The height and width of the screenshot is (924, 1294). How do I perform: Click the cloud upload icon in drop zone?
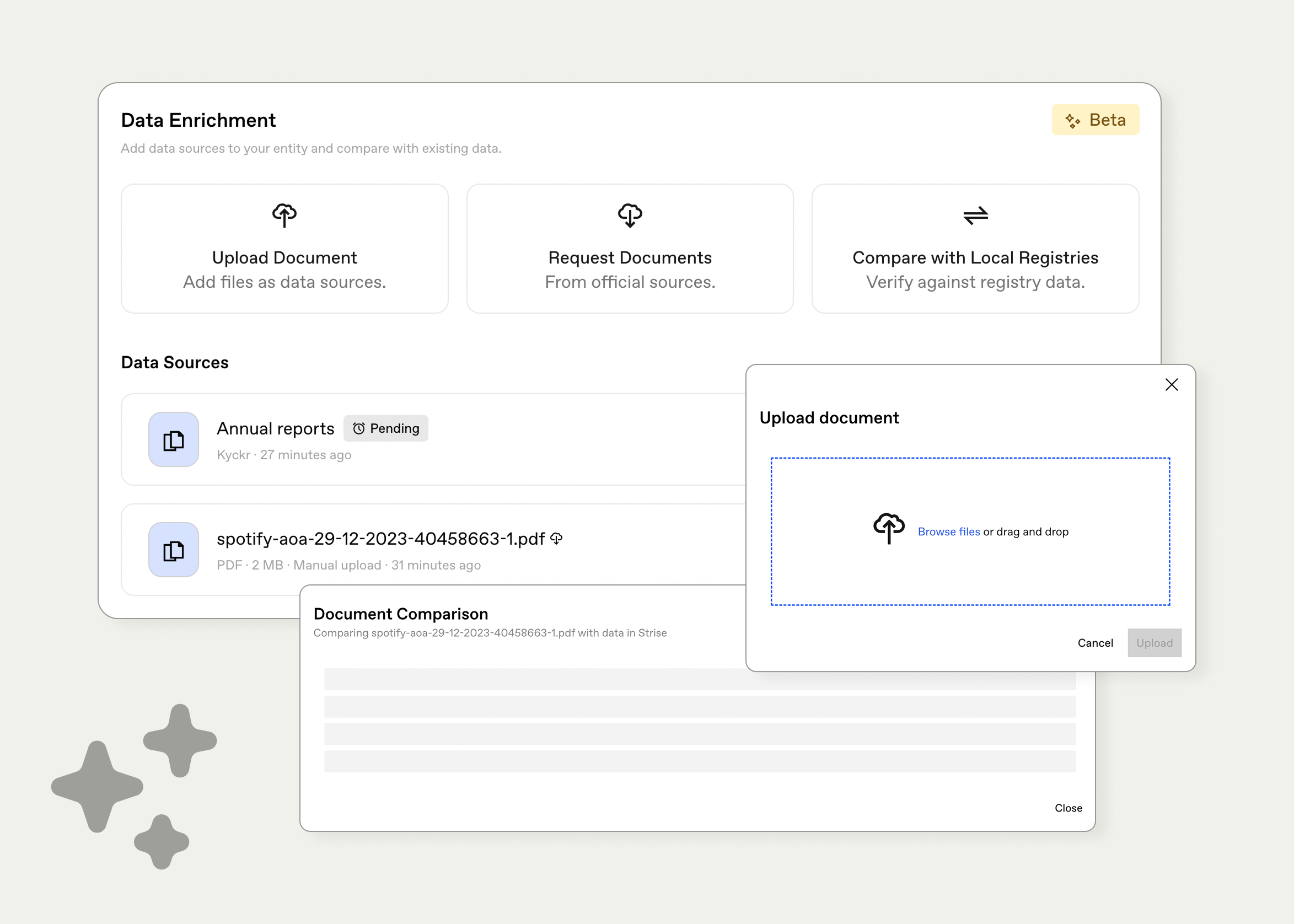(888, 528)
